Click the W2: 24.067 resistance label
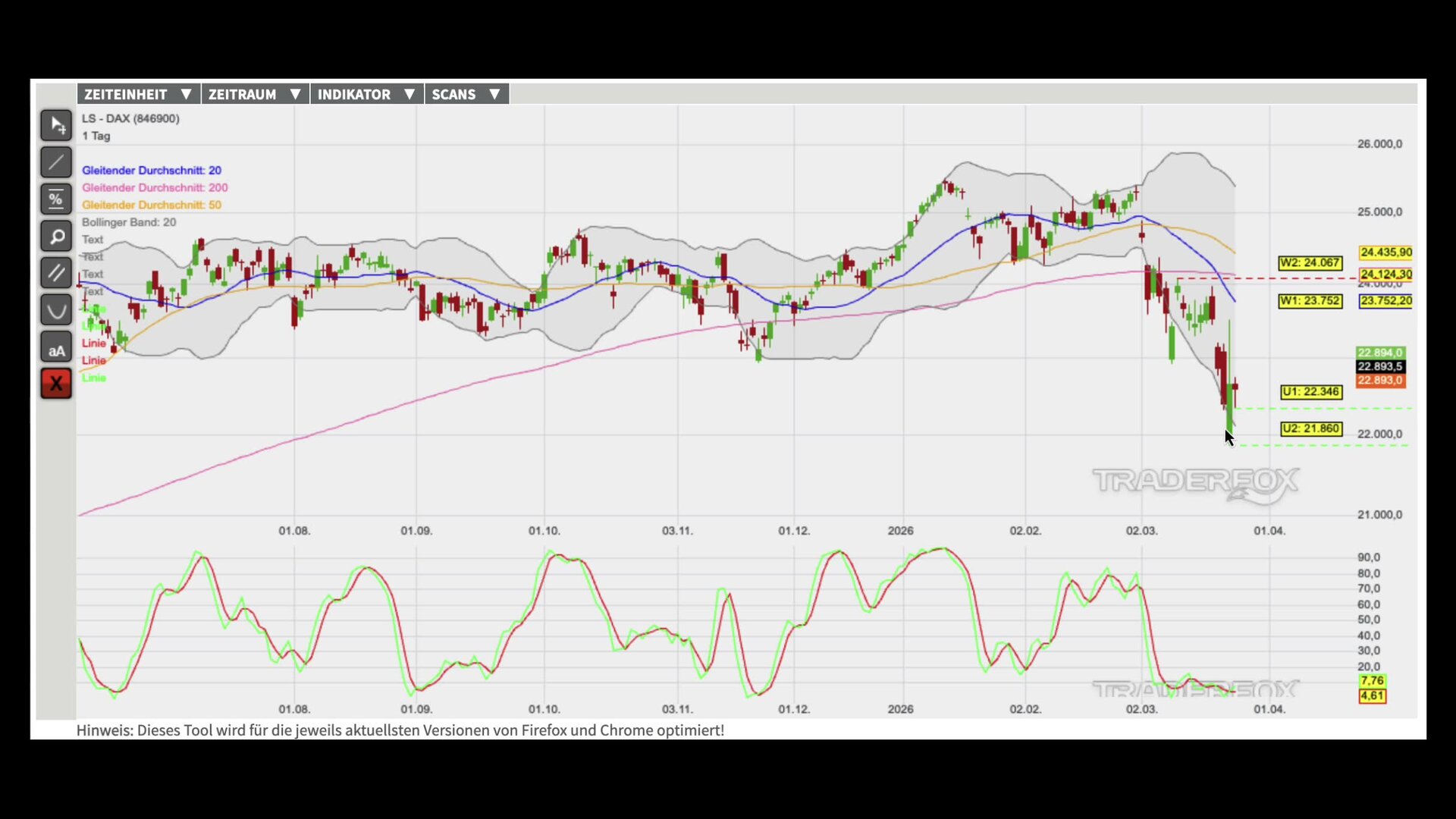 (x=1310, y=263)
